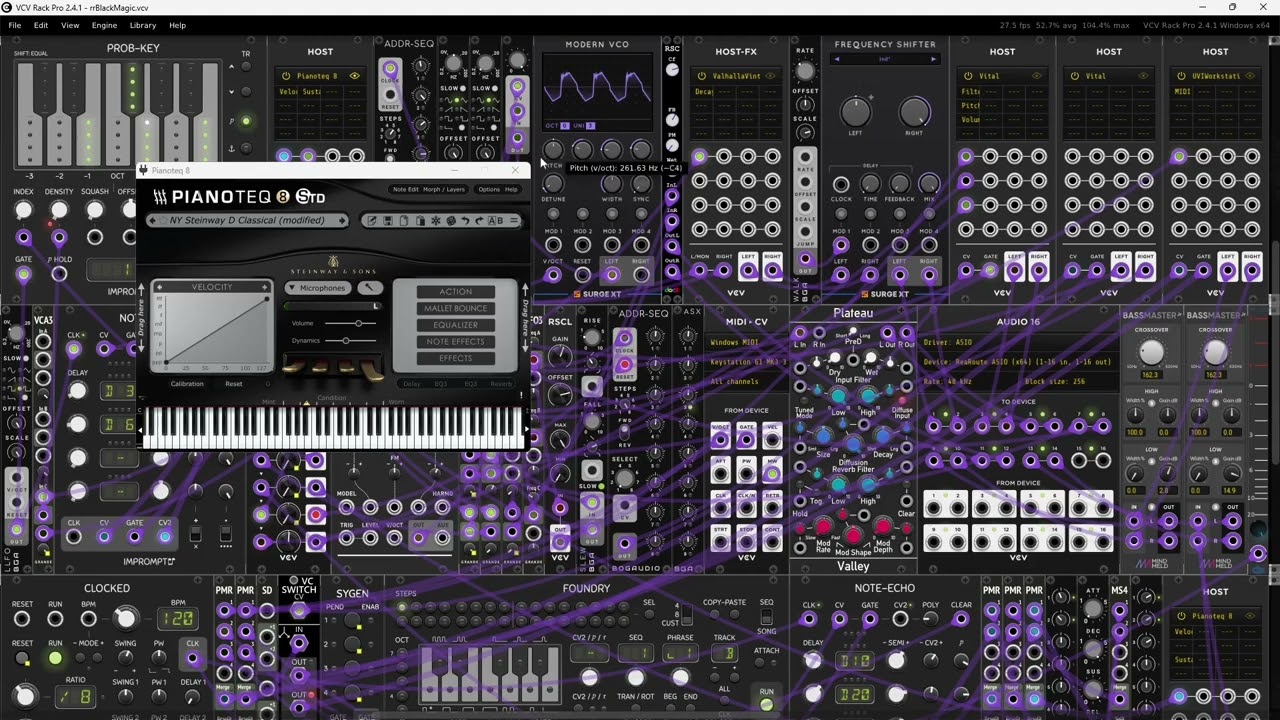Viewport: 1280px width, 720px height.
Task: Open the View menu
Action: pos(70,25)
